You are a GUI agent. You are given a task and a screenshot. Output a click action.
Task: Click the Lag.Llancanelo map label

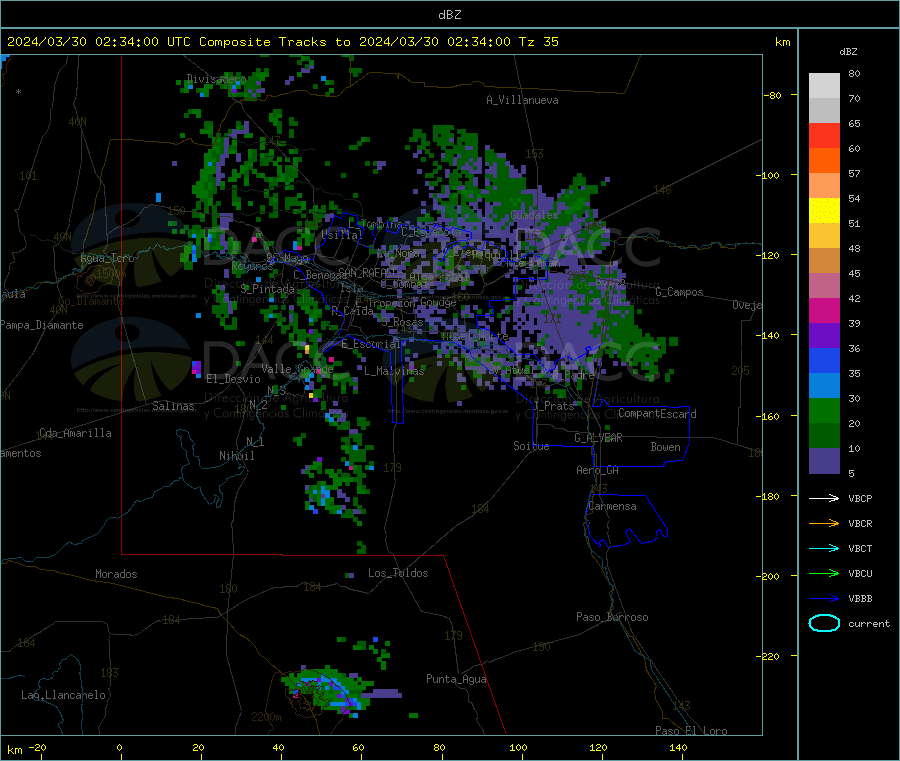pos(64,695)
